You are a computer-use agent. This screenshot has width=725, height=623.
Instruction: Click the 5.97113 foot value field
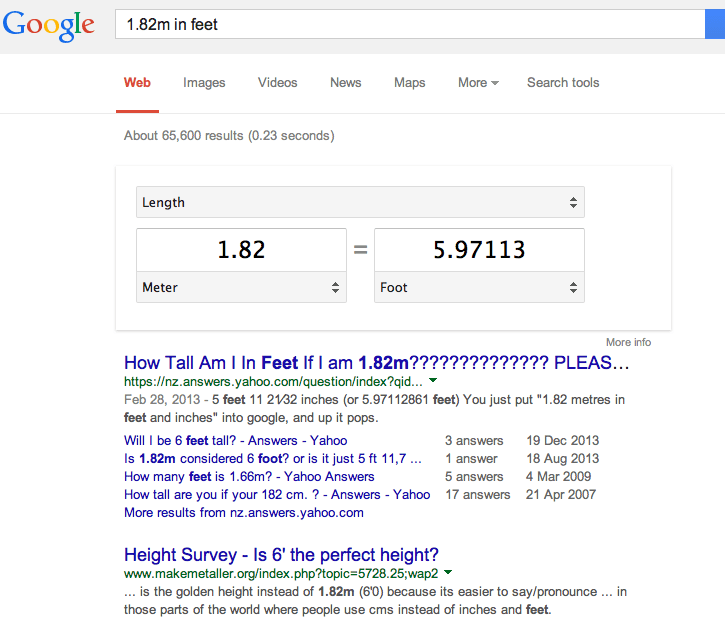pyautogui.click(x=479, y=250)
